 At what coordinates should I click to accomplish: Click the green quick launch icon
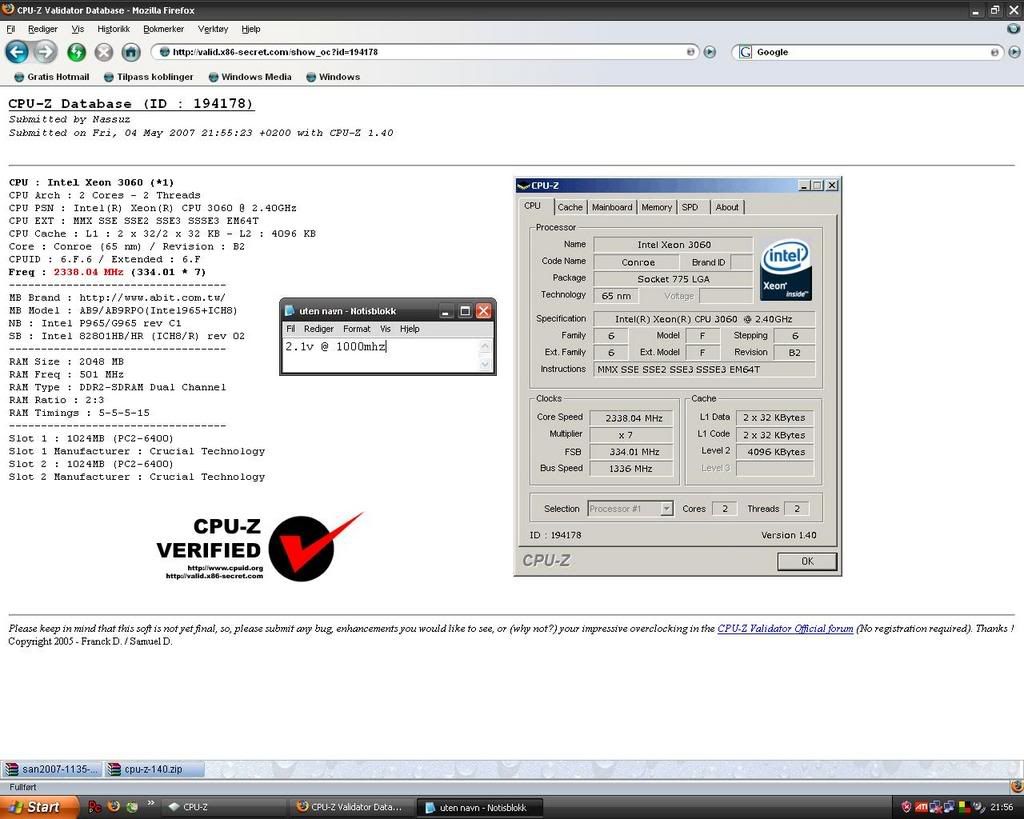(132, 807)
